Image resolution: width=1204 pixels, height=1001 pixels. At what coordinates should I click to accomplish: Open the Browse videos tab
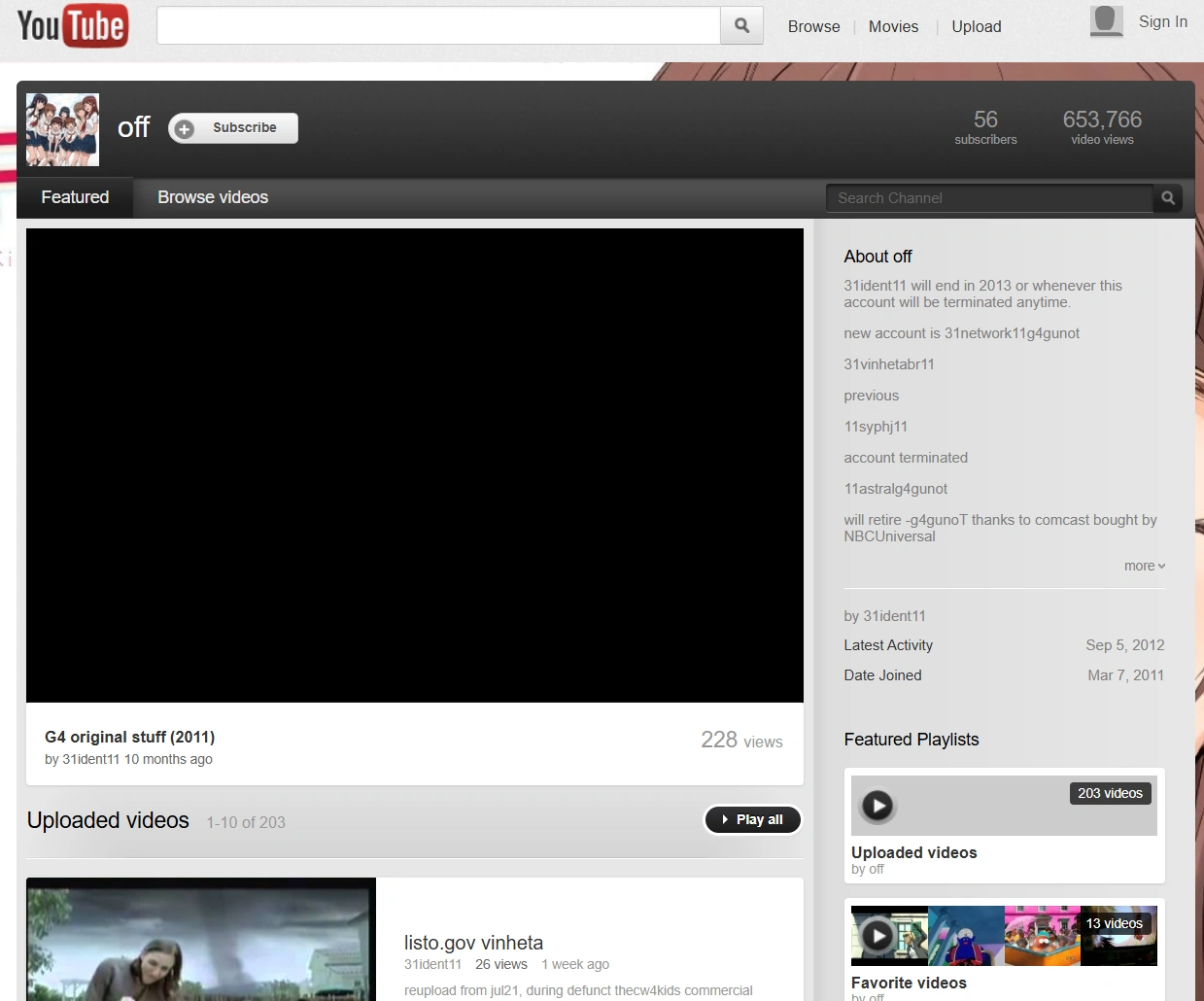pyautogui.click(x=213, y=197)
